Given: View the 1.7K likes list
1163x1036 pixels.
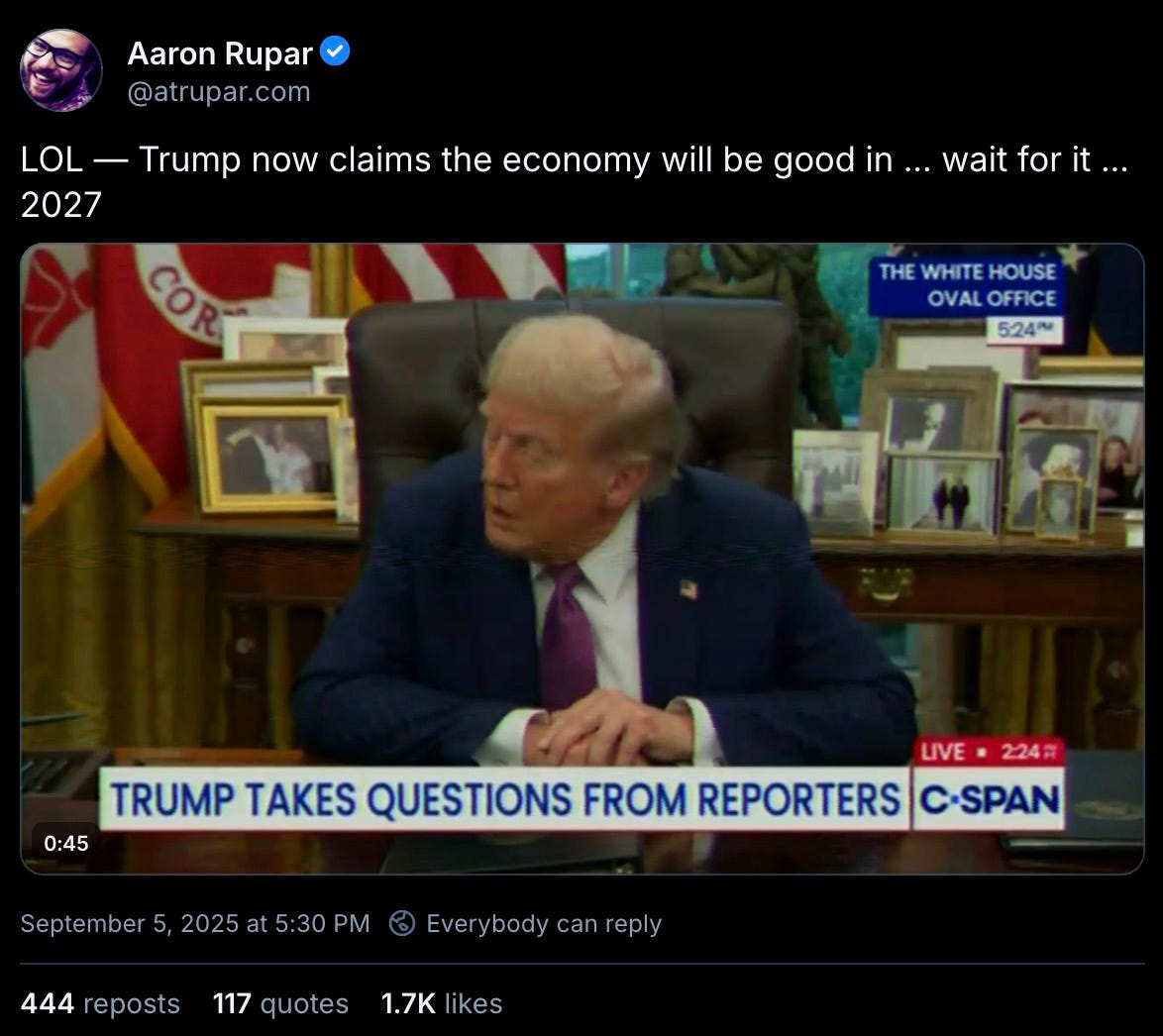Looking at the screenshot, I should (441, 1003).
